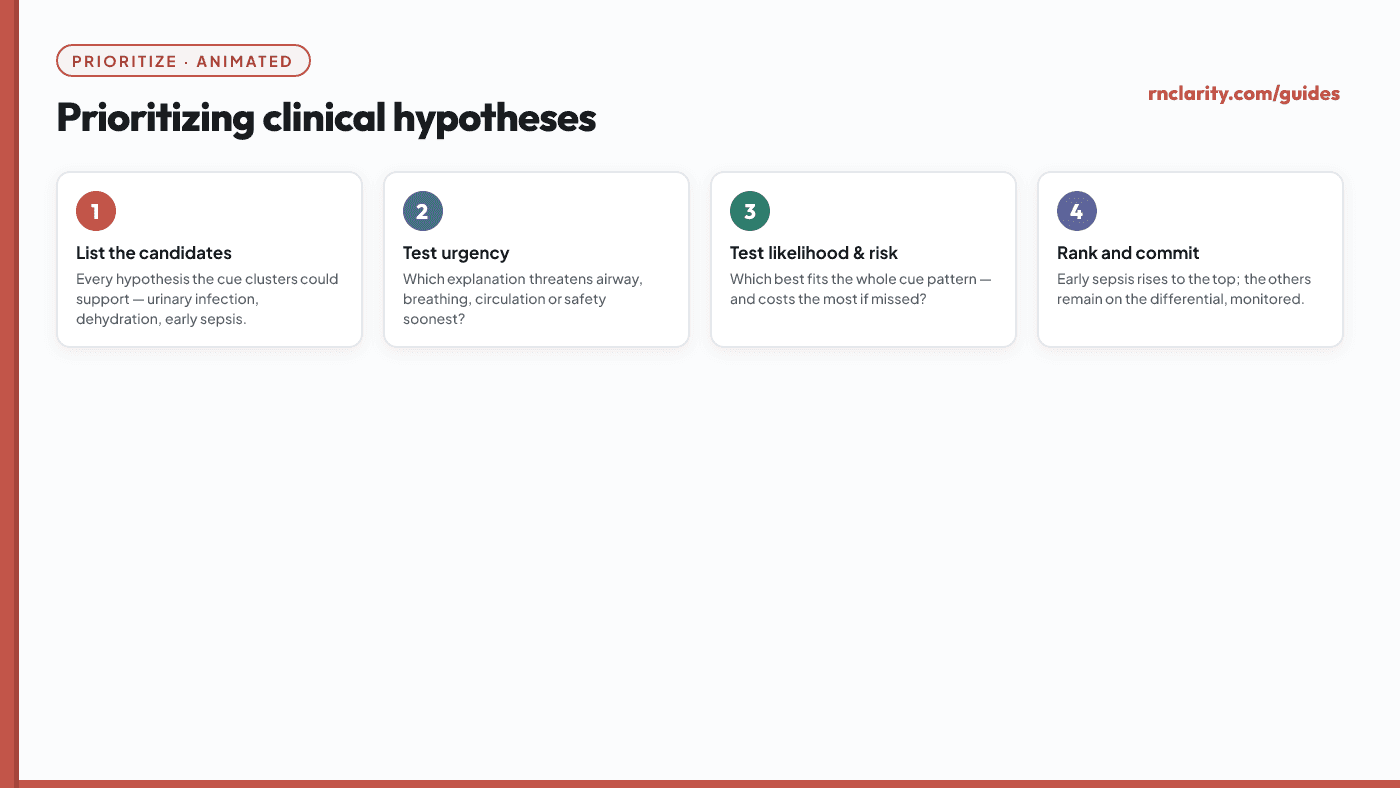Click the step 2 numbered circle
This screenshot has height=788, width=1400.
pyautogui.click(x=423, y=211)
